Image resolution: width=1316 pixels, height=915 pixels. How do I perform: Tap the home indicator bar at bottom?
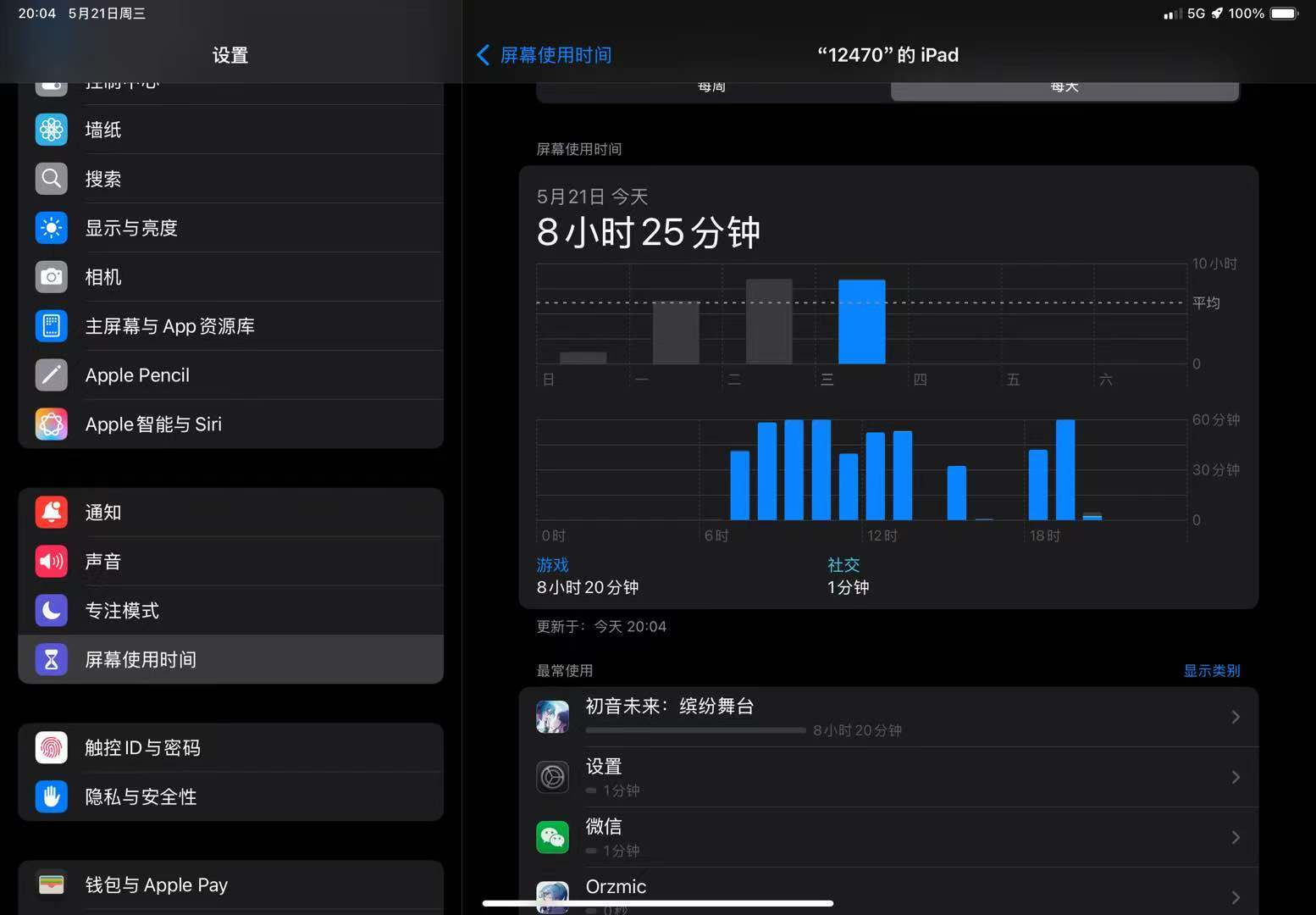[658, 903]
